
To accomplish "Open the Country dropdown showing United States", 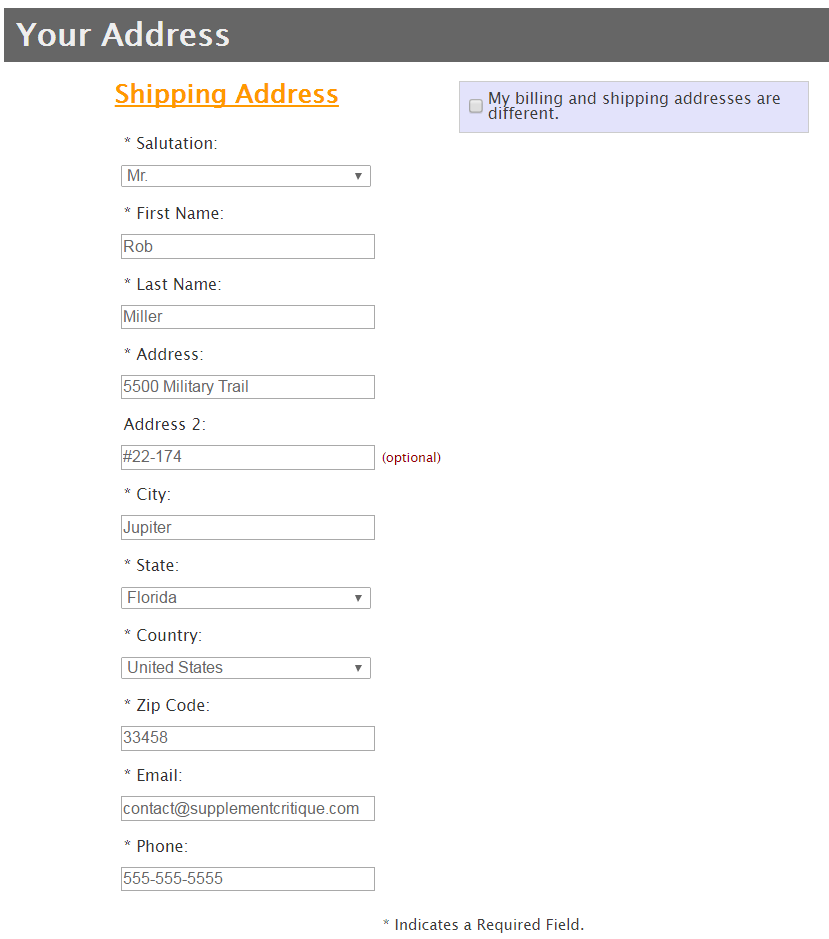I will [x=246, y=668].
